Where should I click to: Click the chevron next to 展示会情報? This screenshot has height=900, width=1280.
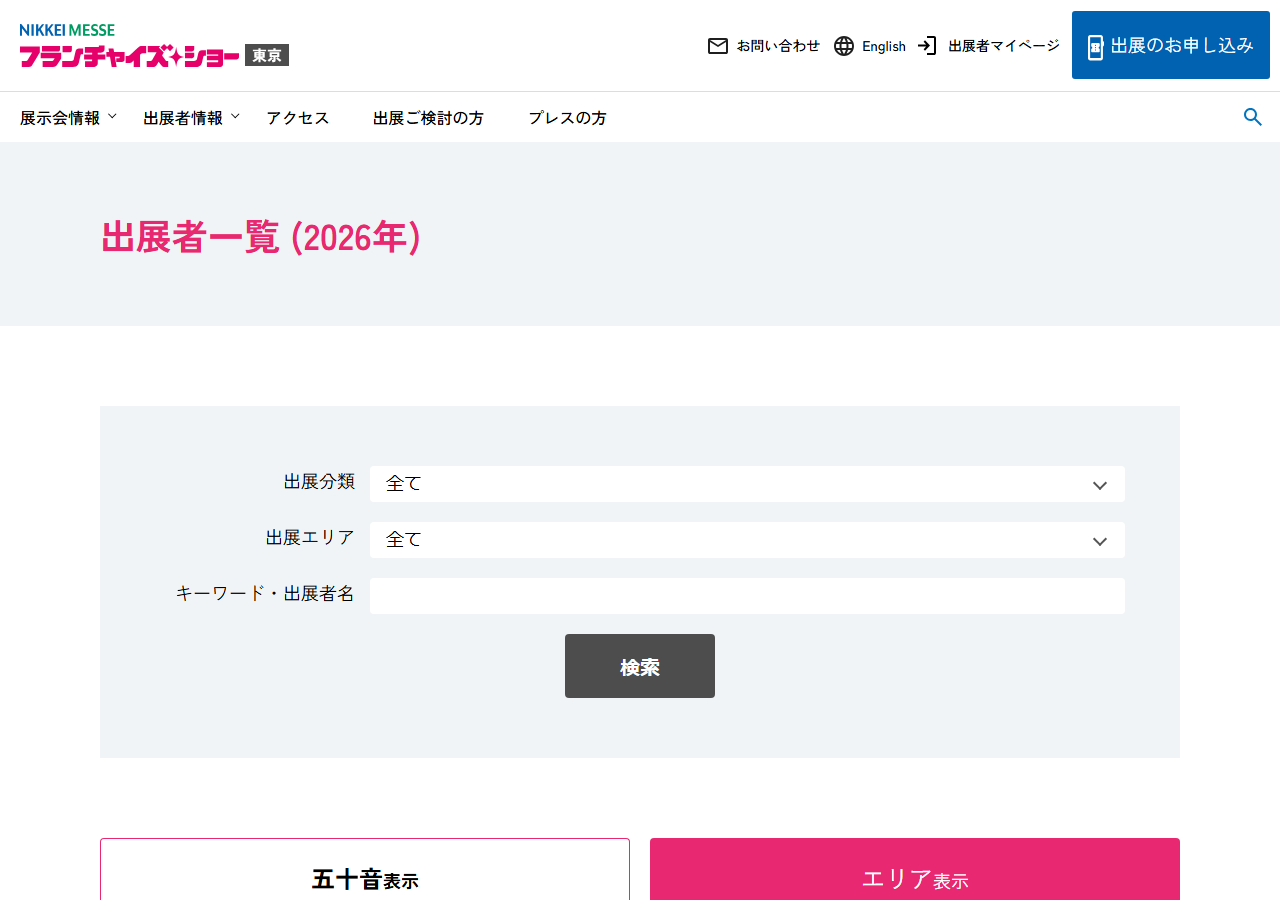coord(112,116)
